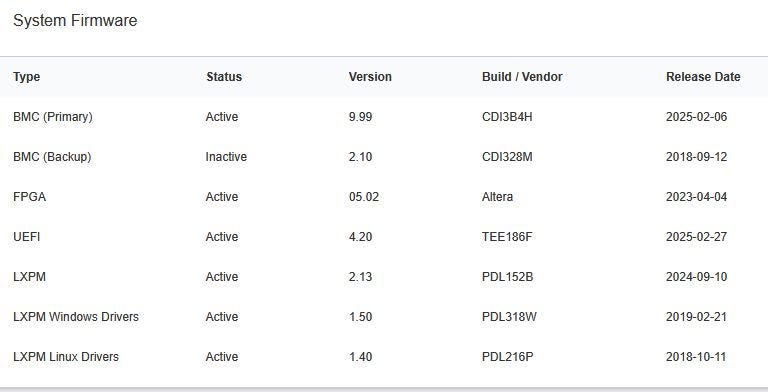Select the System Firmware heading
This screenshot has width=768, height=392.
75,21
